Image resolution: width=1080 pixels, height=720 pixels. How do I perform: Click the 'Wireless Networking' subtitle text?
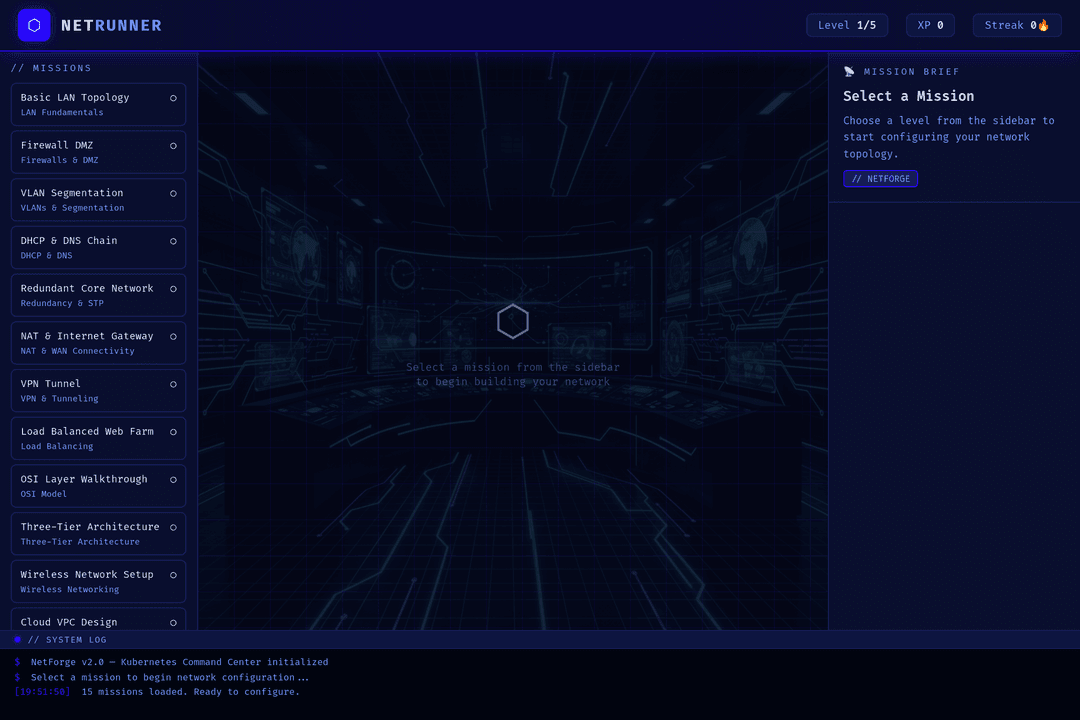coord(70,589)
